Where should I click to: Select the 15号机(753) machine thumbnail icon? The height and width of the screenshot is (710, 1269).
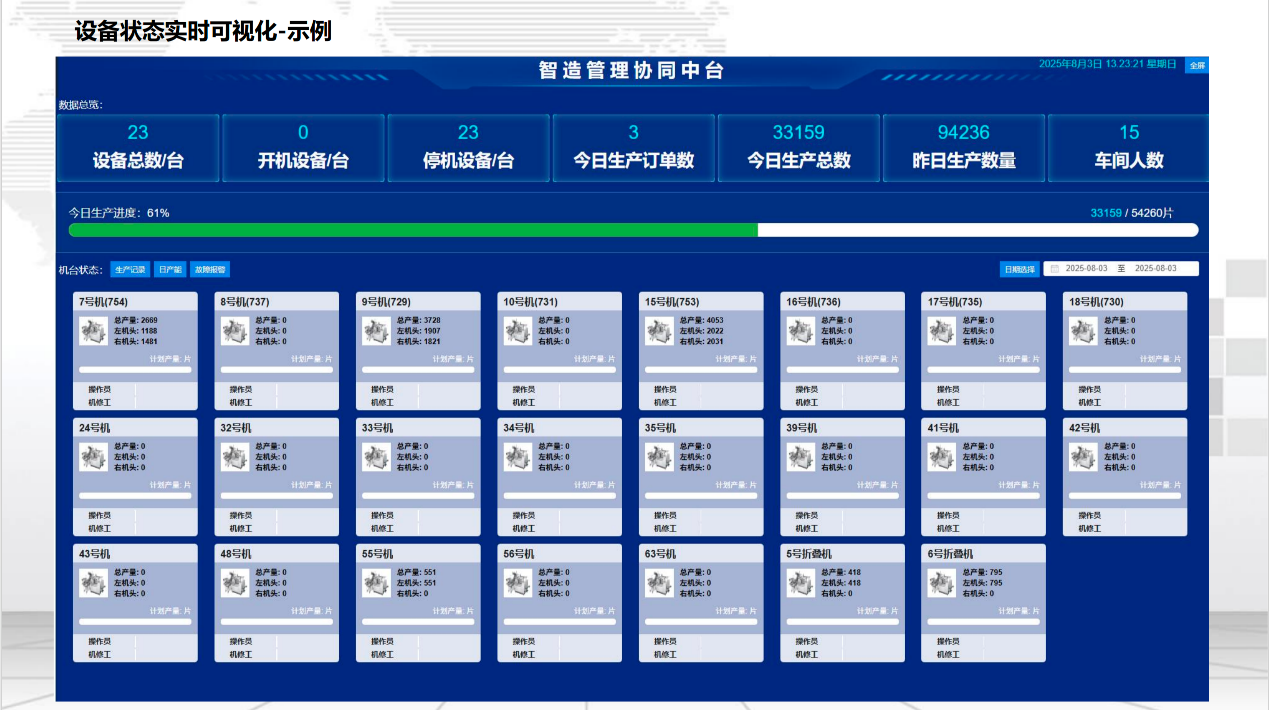tap(659, 331)
